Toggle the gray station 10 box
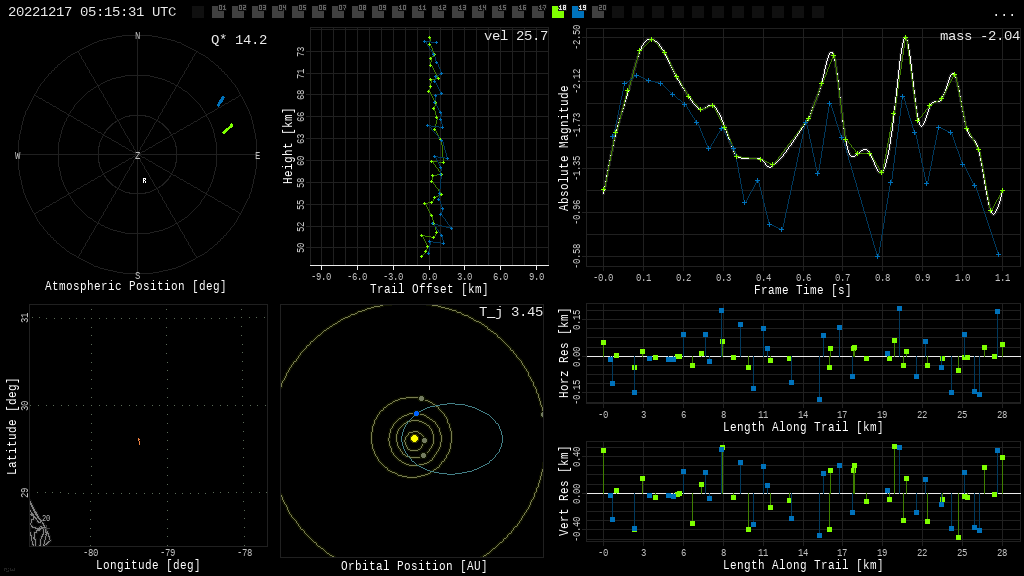The width and height of the screenshot is (1024, 576). [x=398, y=12]
